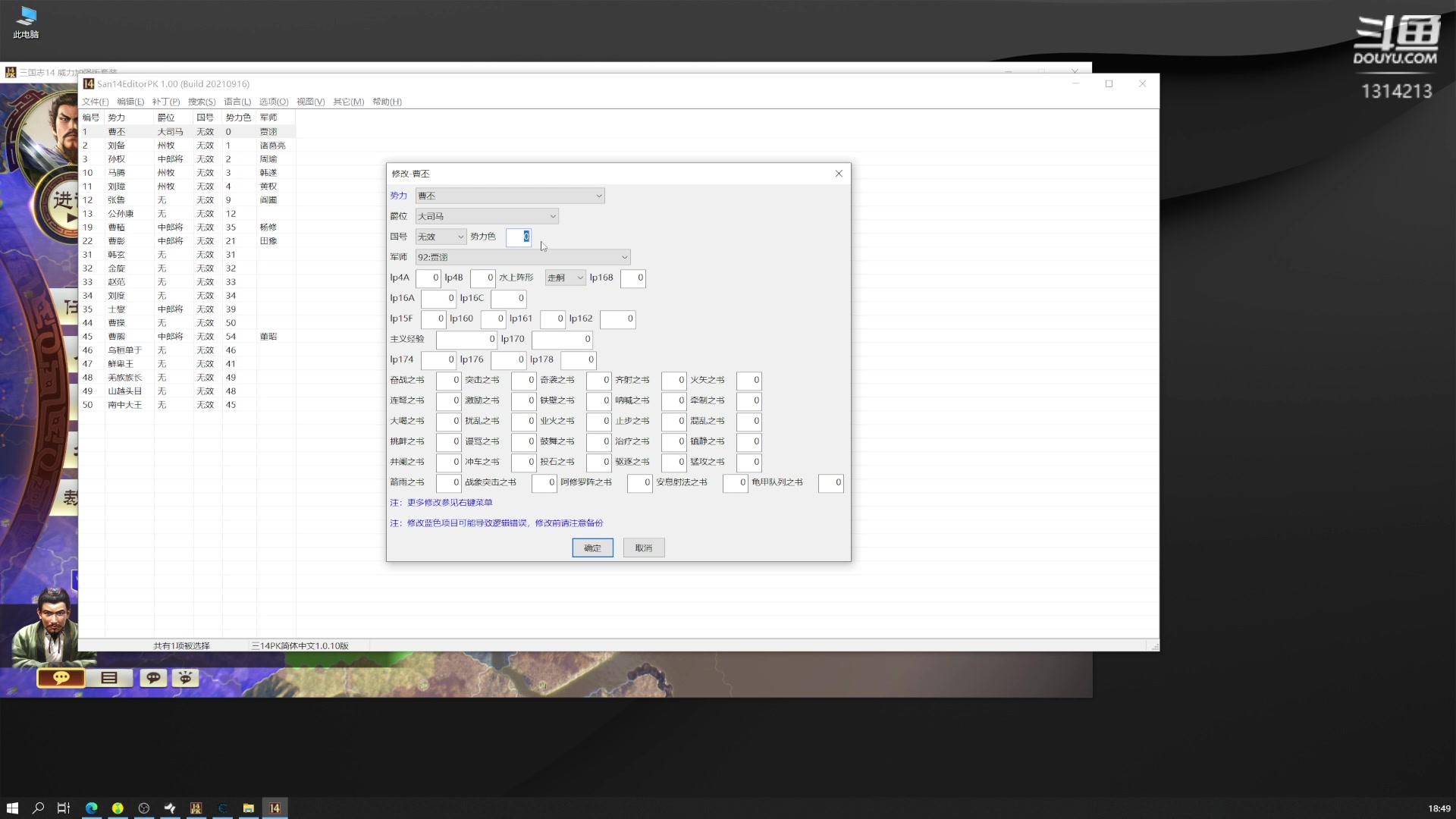Click the lp4A input field
The width and height of the screenshot is (1456, 819).
428,278
